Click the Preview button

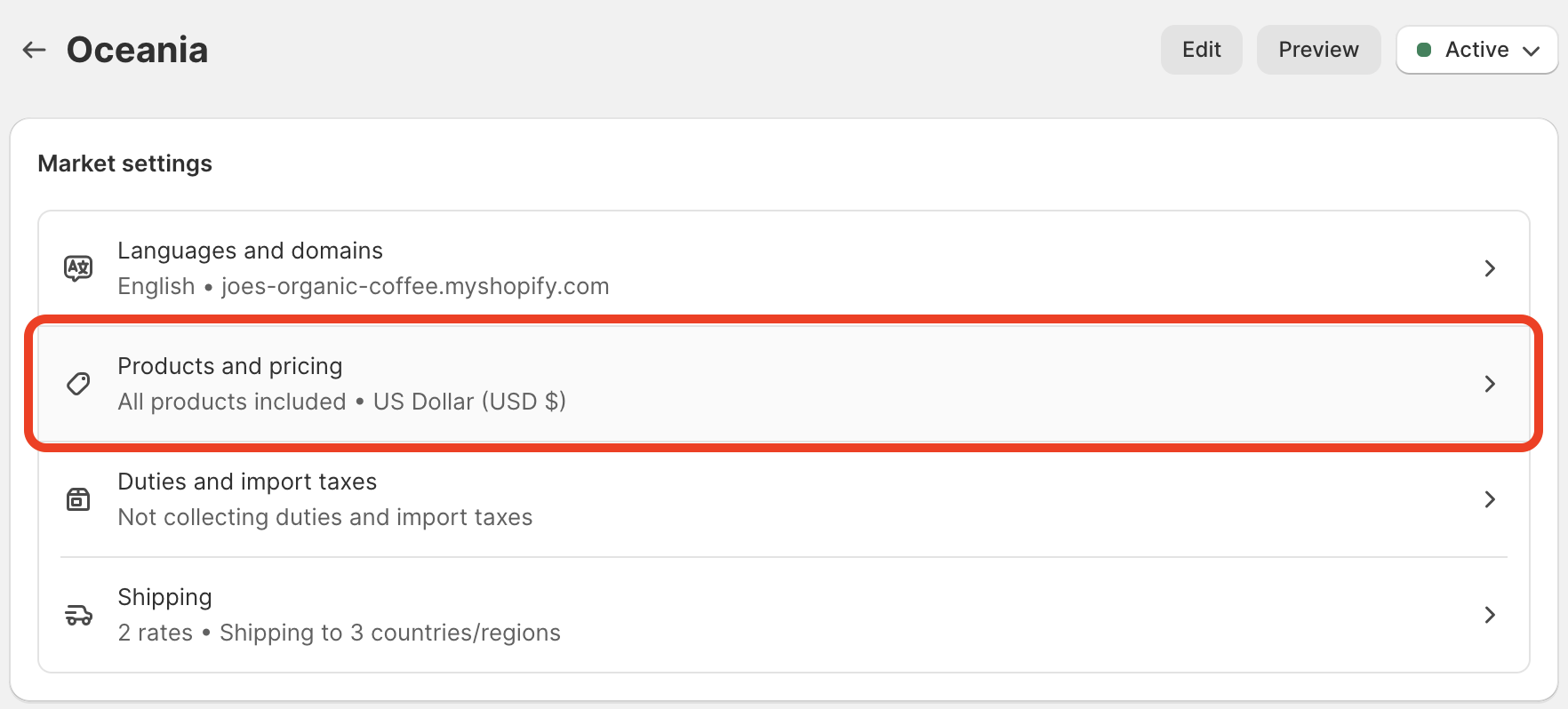point(1318,50)
